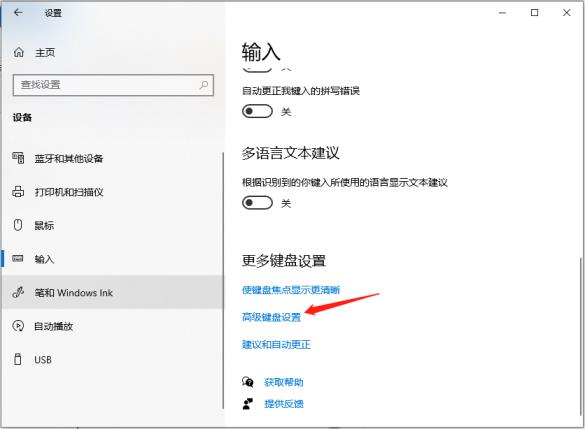Click the pen icon for 笔和 Windows Ink
The image size is (585, 429).
(18, 292)
